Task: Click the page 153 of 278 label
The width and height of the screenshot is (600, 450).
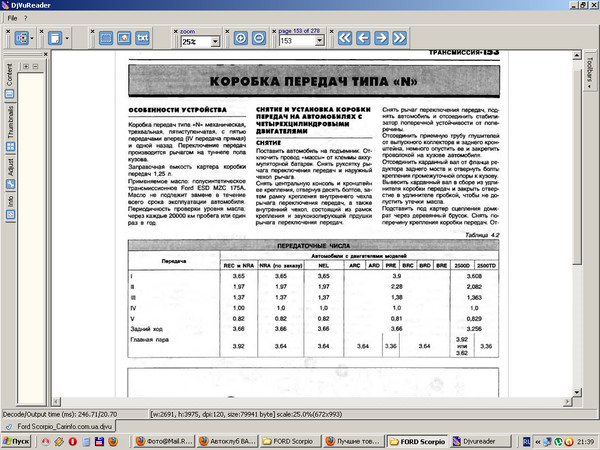Action: pyautogui.click(x=299, y=31)
